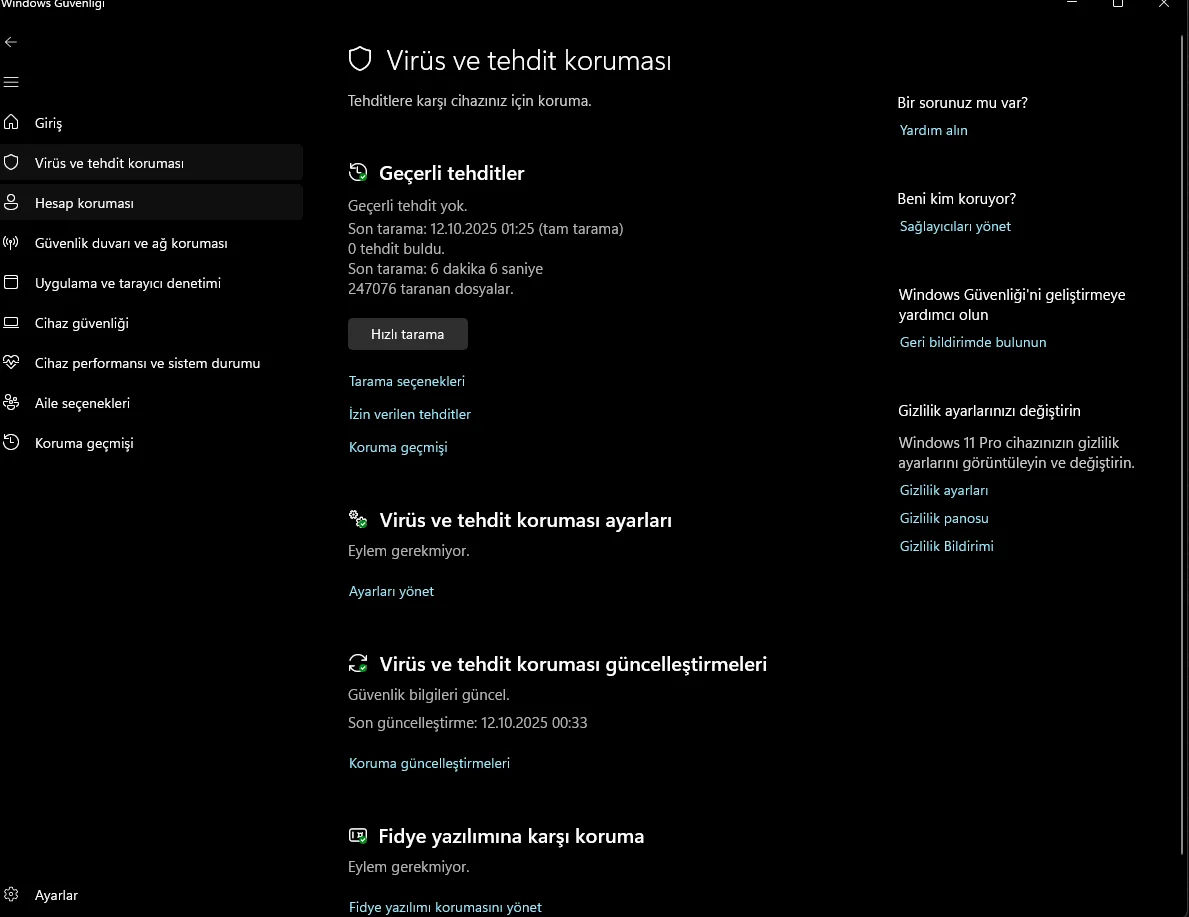
Task: Click the Aile seçenekleri family icon
Action: (11, 403)
